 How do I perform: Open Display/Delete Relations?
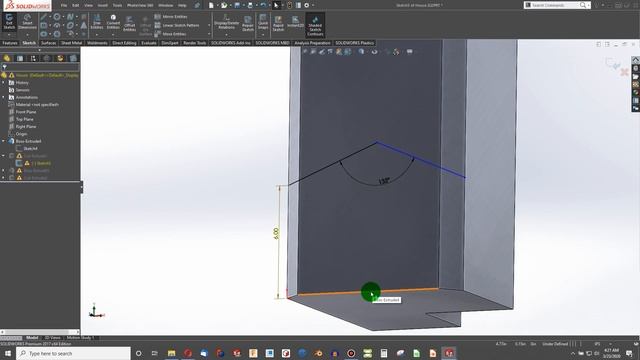point(227,22)
